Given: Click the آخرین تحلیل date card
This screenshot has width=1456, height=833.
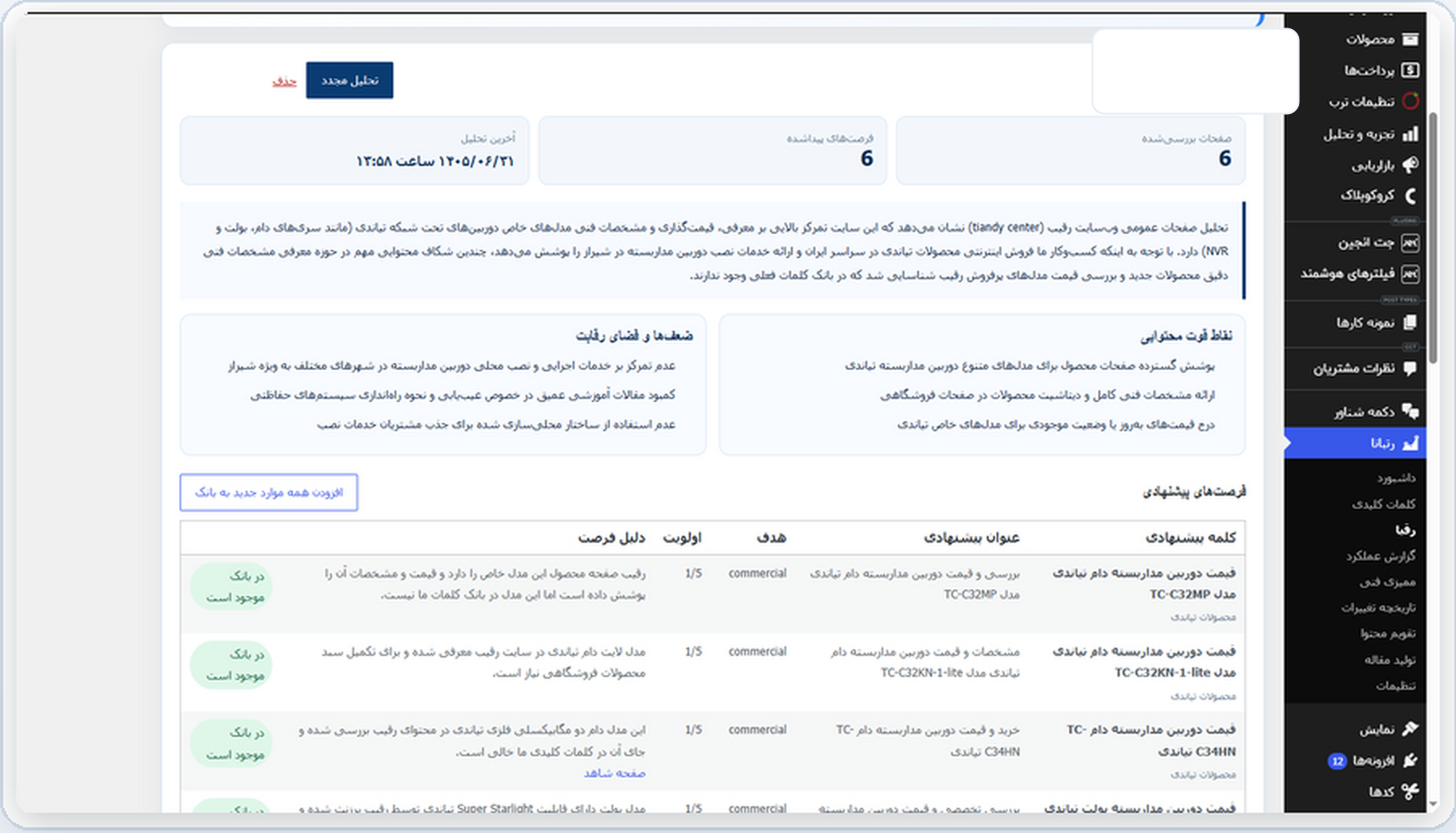Looking at the screenshot, I should click(x=354, y=151).
